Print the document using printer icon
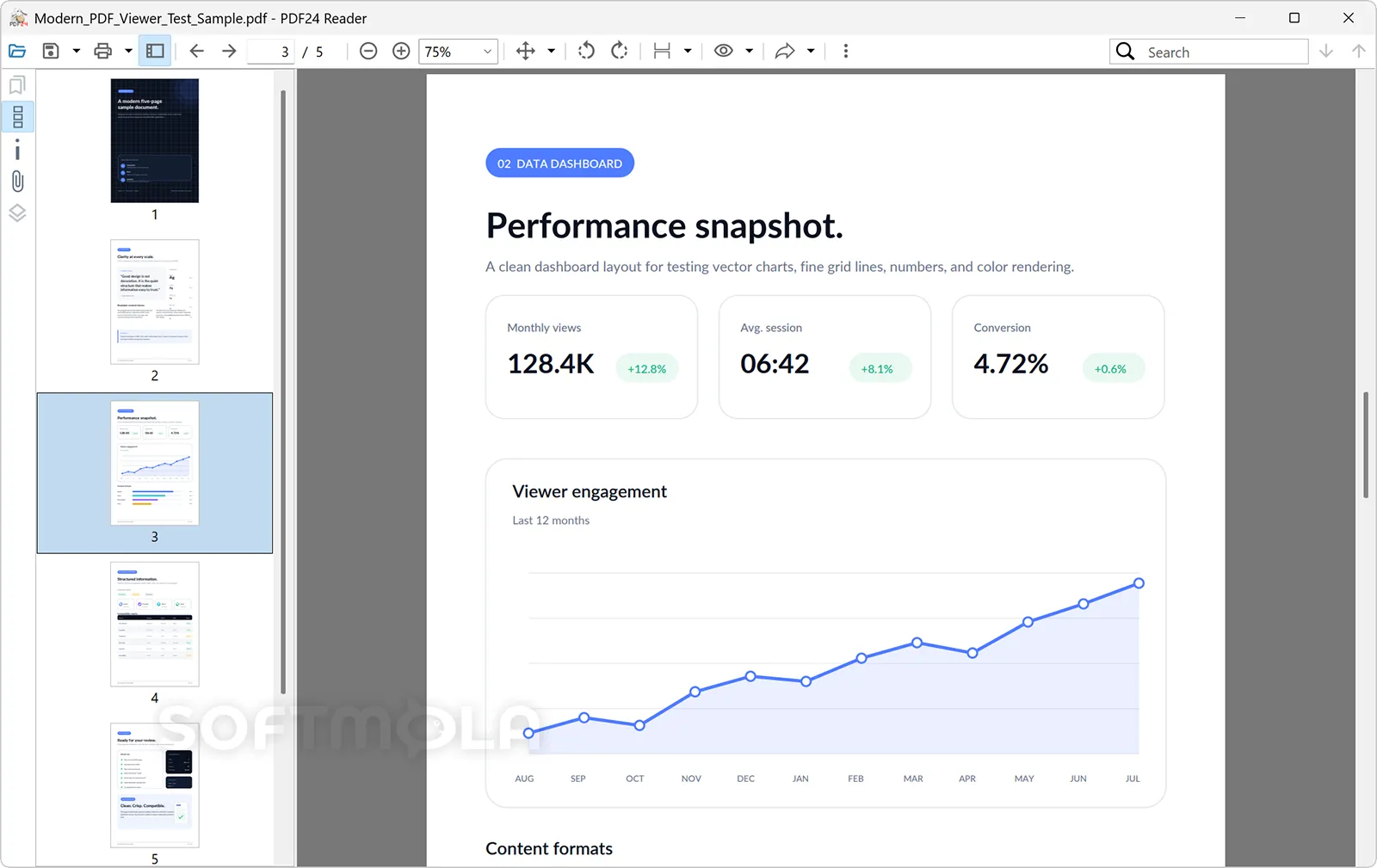This screenshot has height=868, width=1377. tap(103, 52)
